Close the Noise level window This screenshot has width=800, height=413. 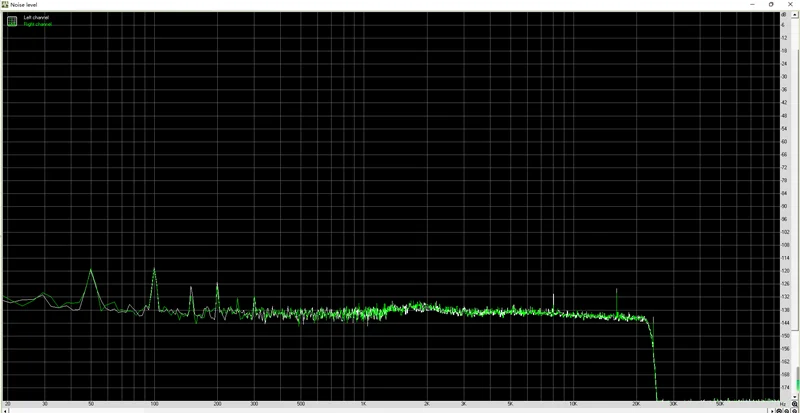(791, 4)
